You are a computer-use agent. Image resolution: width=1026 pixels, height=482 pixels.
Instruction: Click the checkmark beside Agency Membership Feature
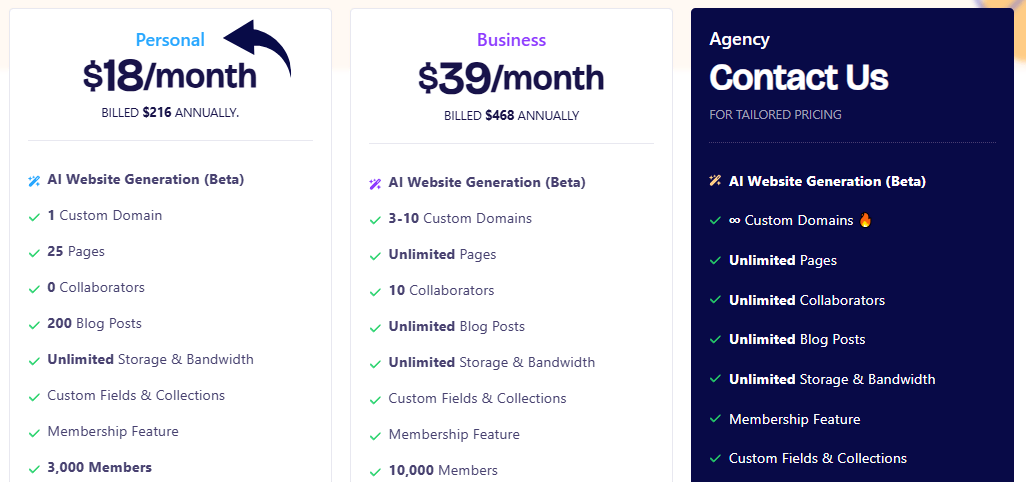pos(715,420)
